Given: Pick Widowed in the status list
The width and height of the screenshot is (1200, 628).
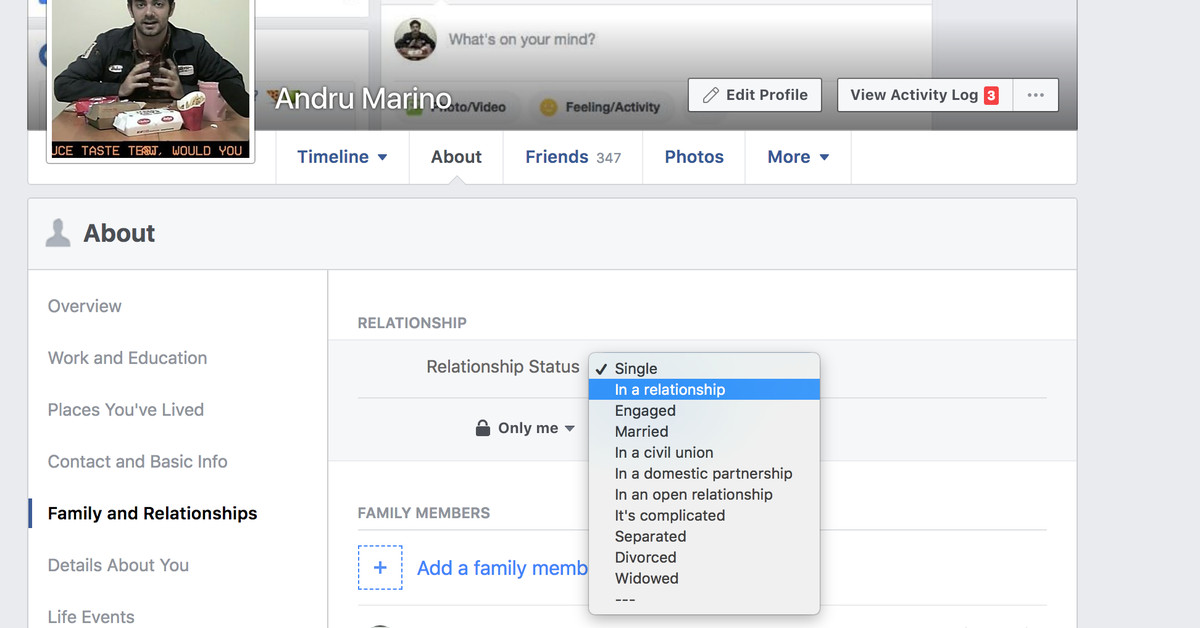Looking at the screenshot, I should [704, 579].
